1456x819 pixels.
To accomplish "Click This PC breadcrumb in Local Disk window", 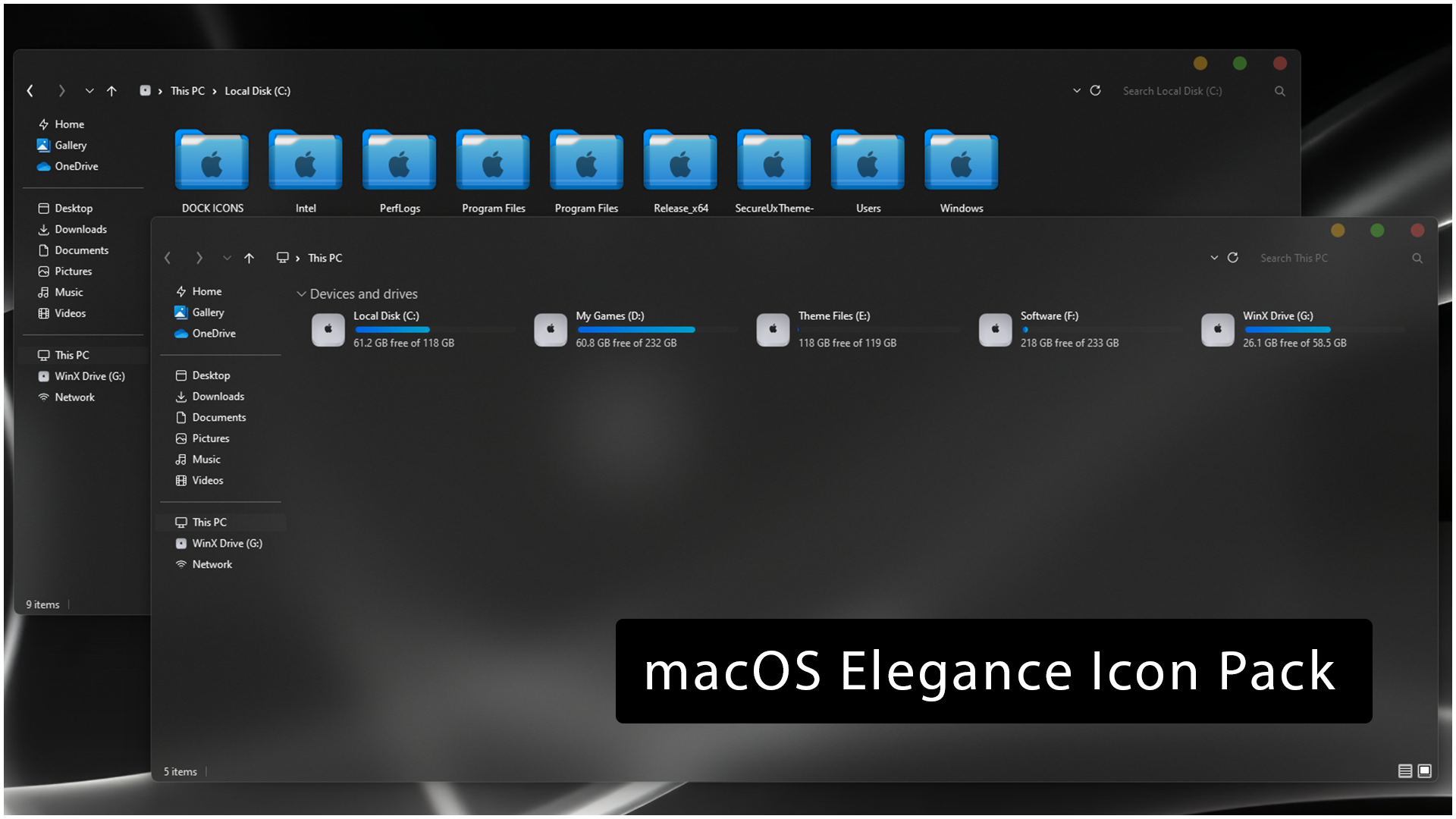I will 187,91.
